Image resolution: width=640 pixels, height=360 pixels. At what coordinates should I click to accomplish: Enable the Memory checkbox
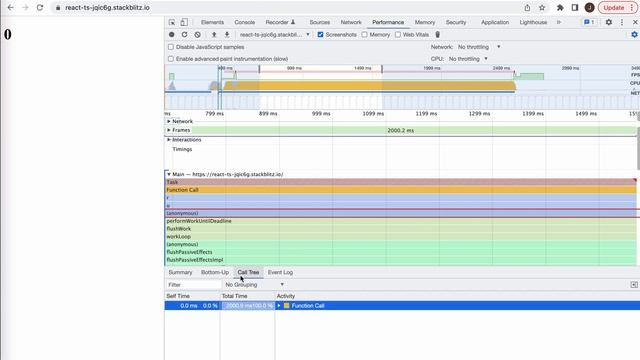[x=364, y=35]
